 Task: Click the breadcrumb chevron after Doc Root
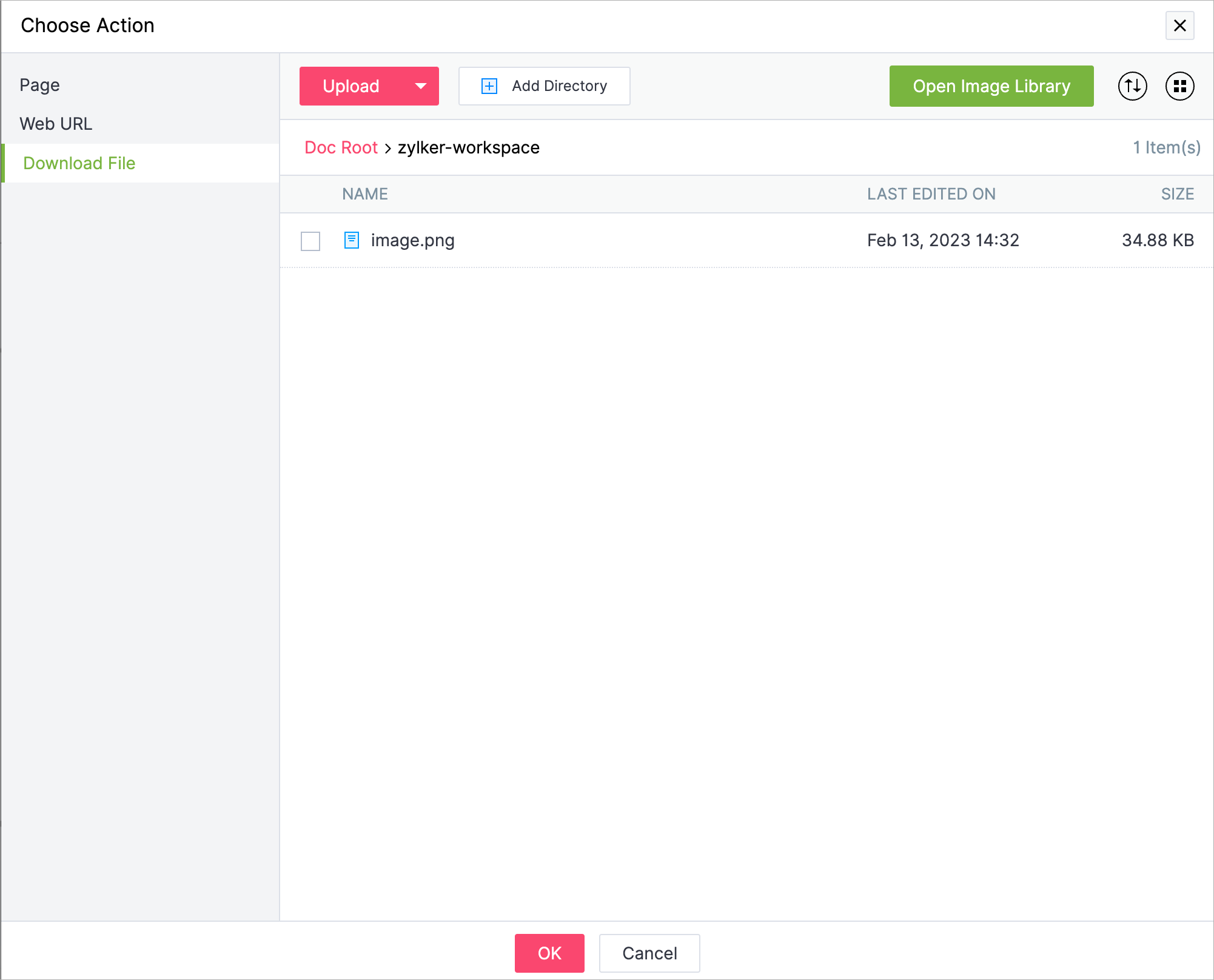pos(387,148)
